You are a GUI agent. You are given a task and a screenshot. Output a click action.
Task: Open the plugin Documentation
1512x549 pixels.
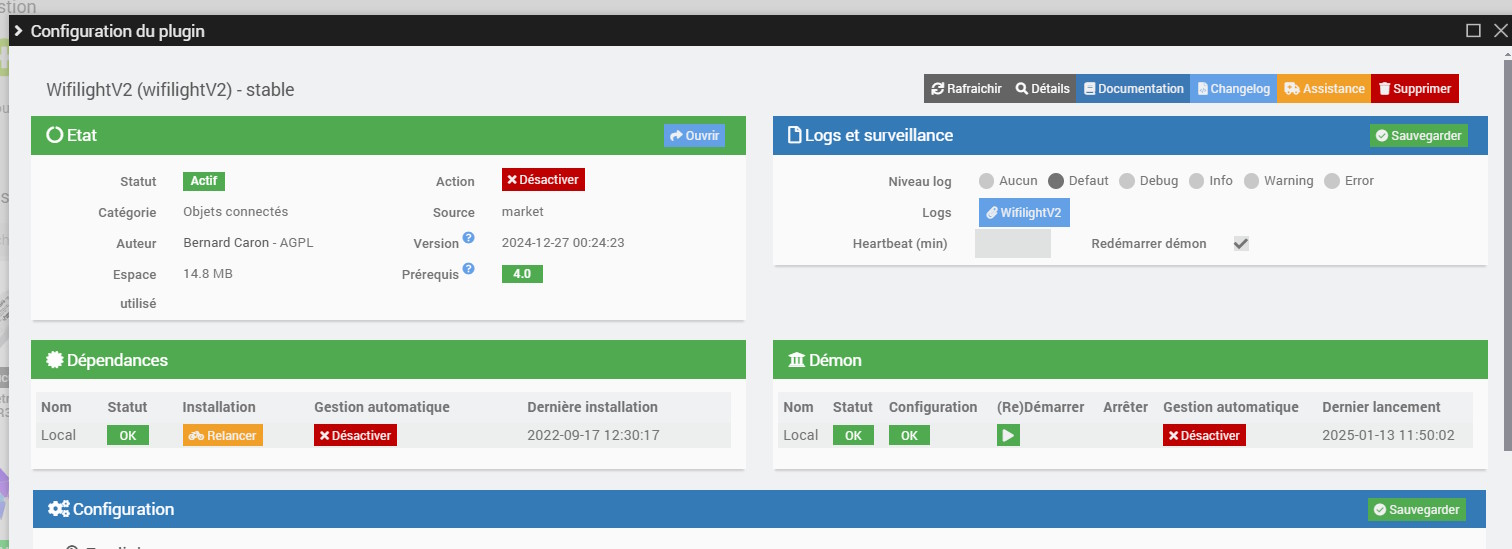pos(1133,88)
